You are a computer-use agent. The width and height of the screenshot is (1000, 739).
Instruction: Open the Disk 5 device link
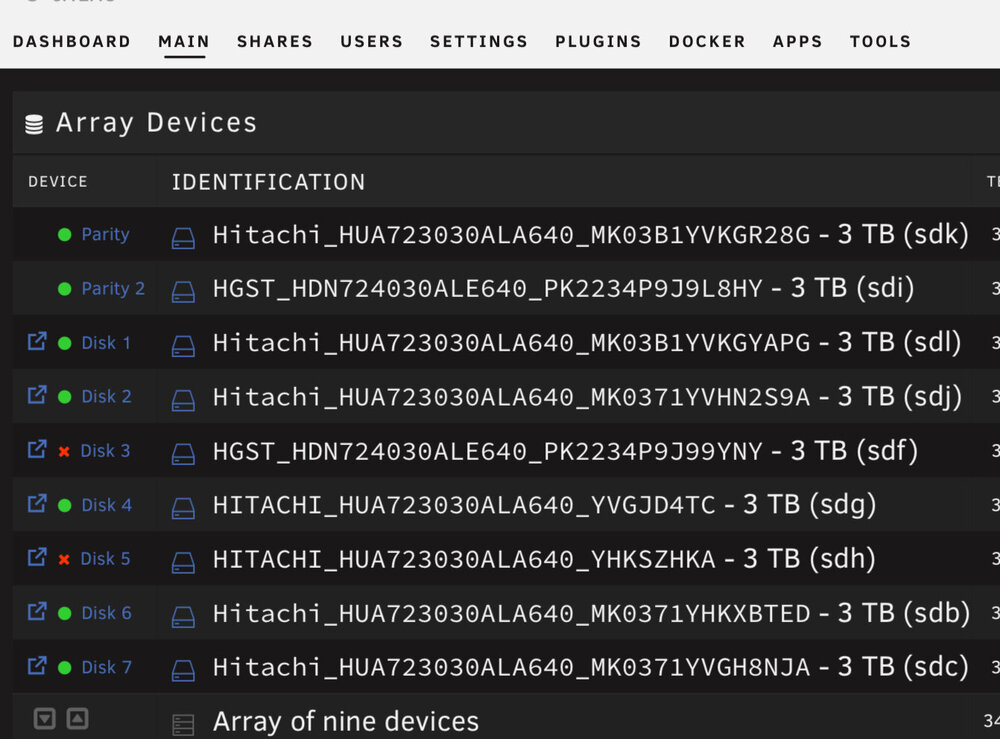pyautogui.click(x=105, y=559)
